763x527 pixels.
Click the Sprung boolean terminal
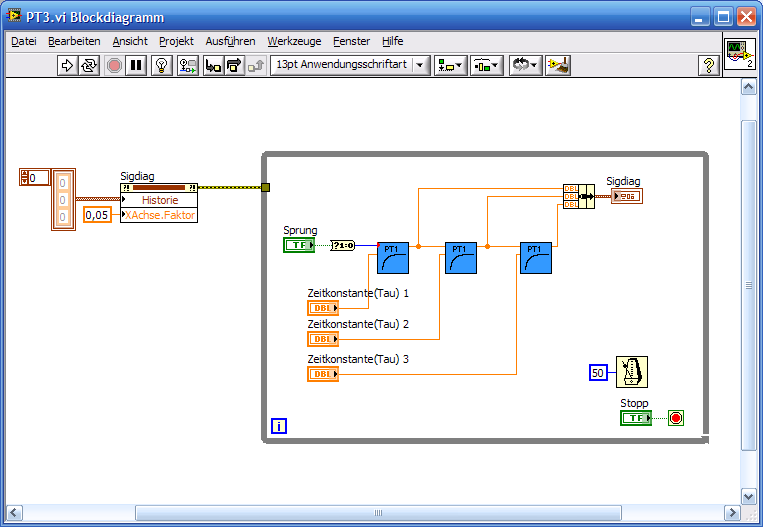tap(299, 245)
